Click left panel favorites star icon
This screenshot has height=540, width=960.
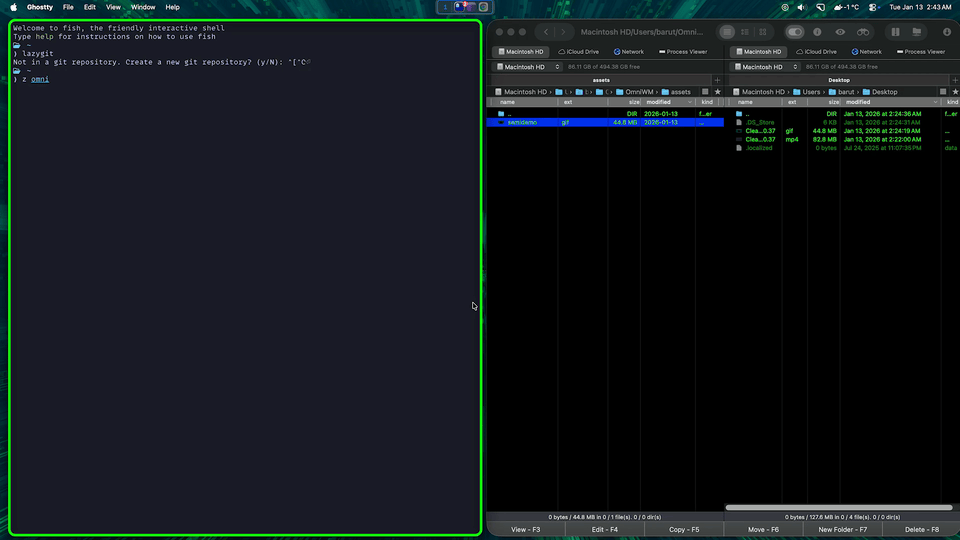(x=718, y=92)
